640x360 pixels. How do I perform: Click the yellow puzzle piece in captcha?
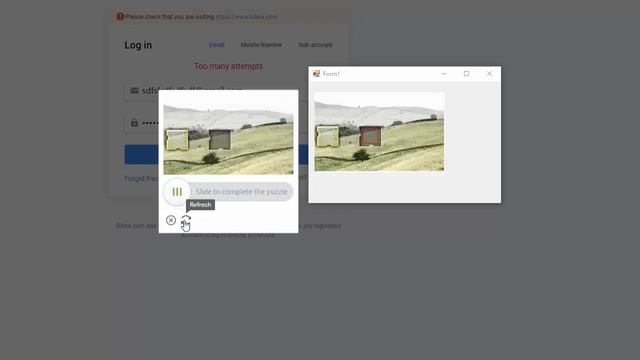(177, 139)
